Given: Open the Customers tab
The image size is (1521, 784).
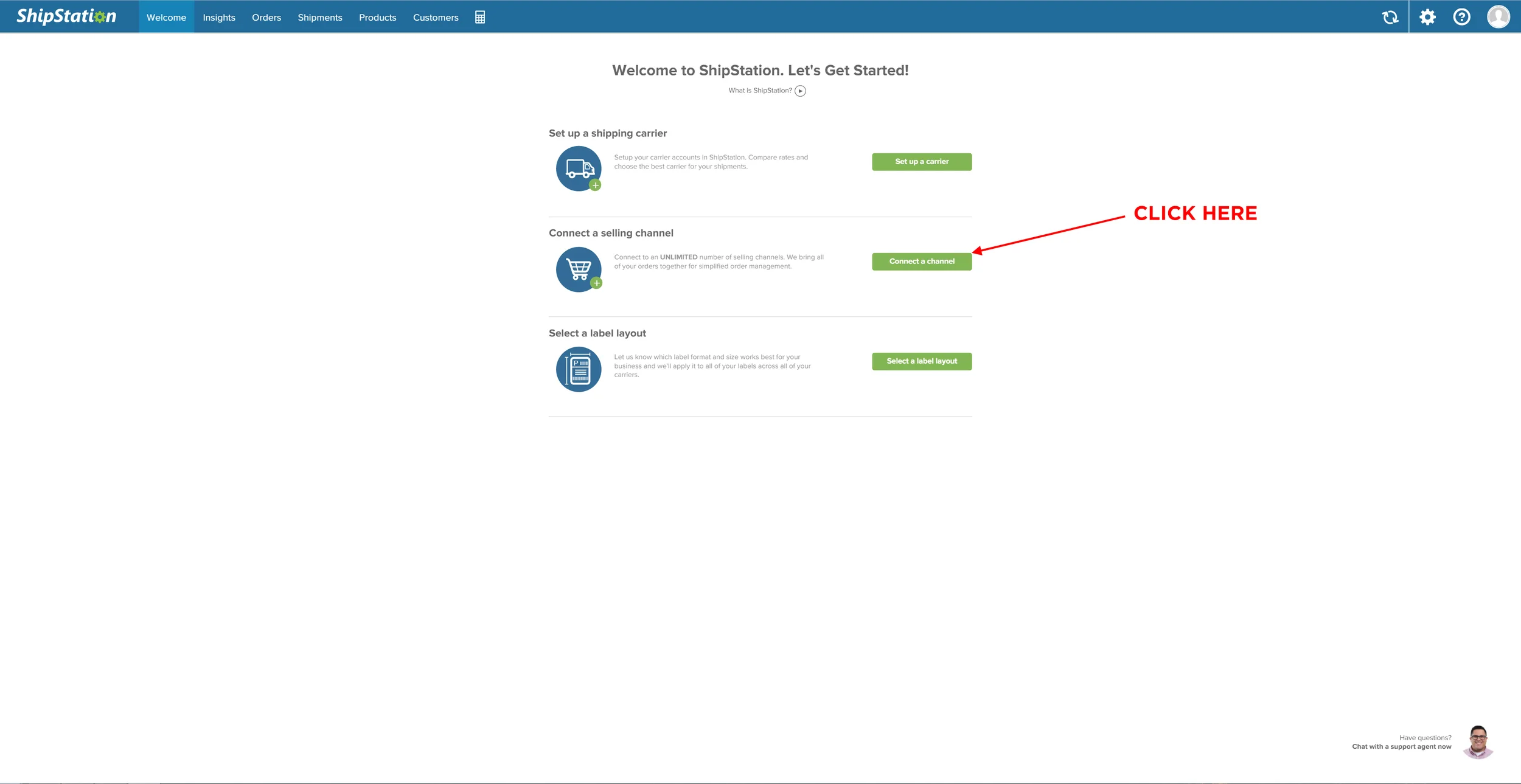Looking at the screenshot, I should [436, 17].
